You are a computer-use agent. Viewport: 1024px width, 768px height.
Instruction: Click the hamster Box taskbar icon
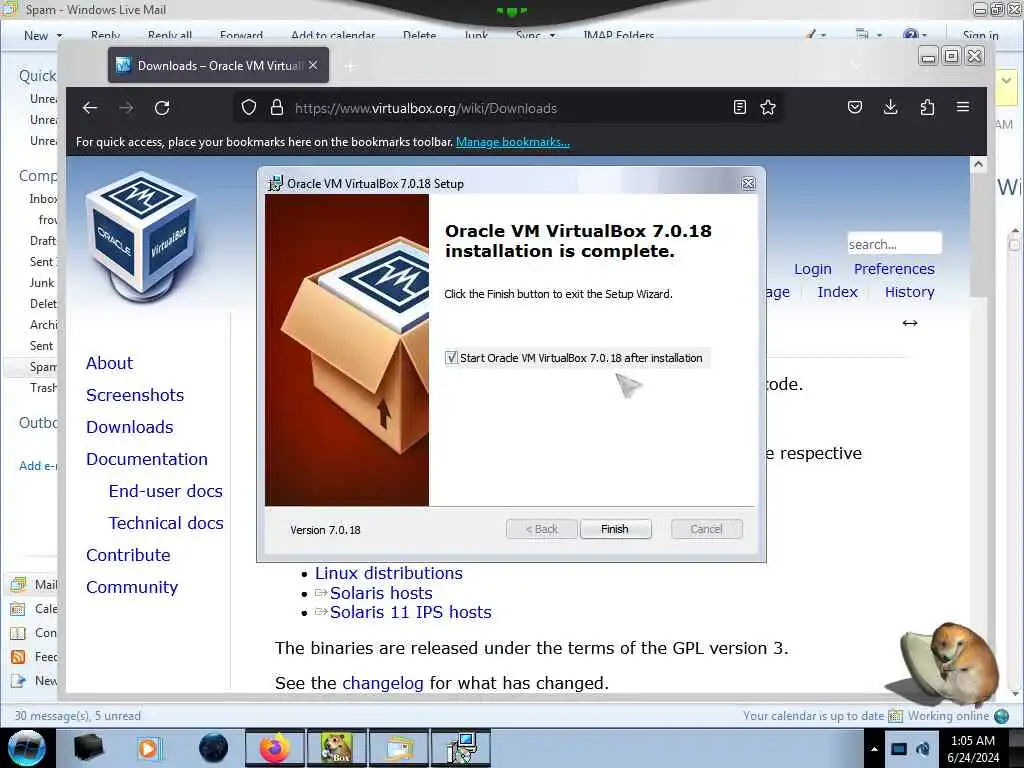coord(337,748)
